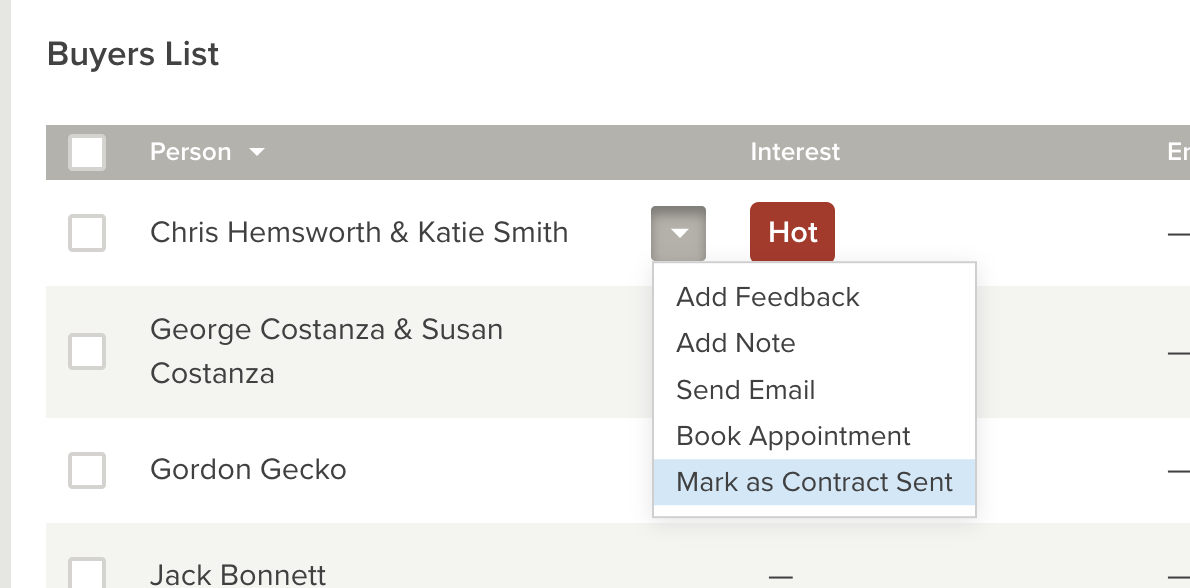Pick Book Appointment from the menu
The height and width of the screenshot is (588, 1190).
point(793,436)
